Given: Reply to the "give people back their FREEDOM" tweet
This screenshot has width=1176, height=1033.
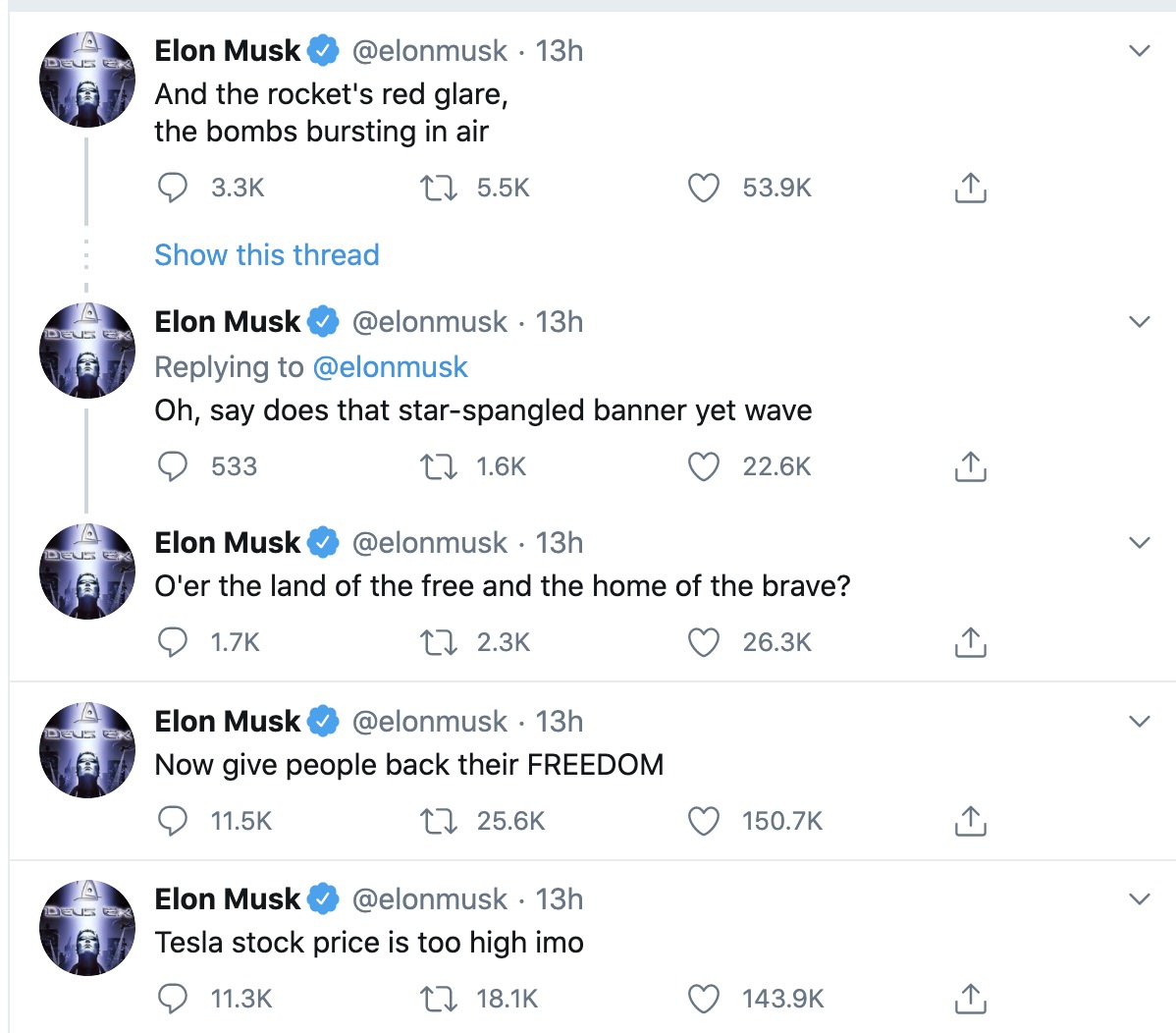Looking at the screenshot, I should point(173,821).
